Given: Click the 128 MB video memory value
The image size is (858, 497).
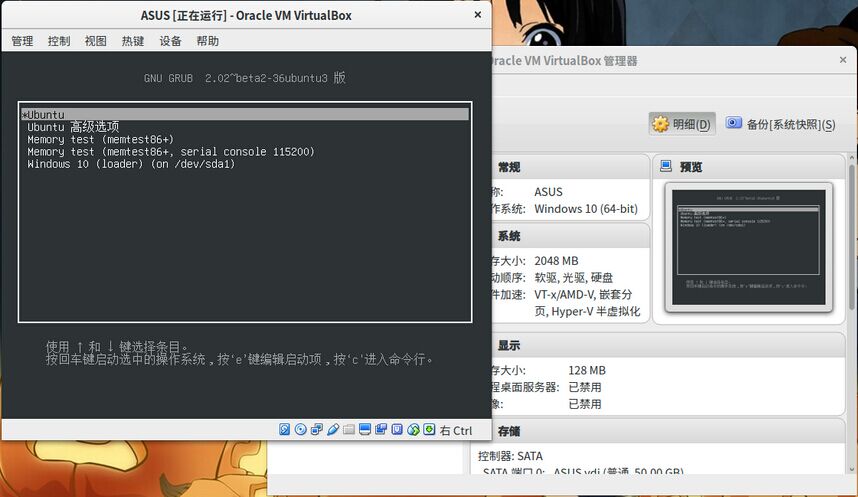Looking at the screenshot, I should pos(587,370).
